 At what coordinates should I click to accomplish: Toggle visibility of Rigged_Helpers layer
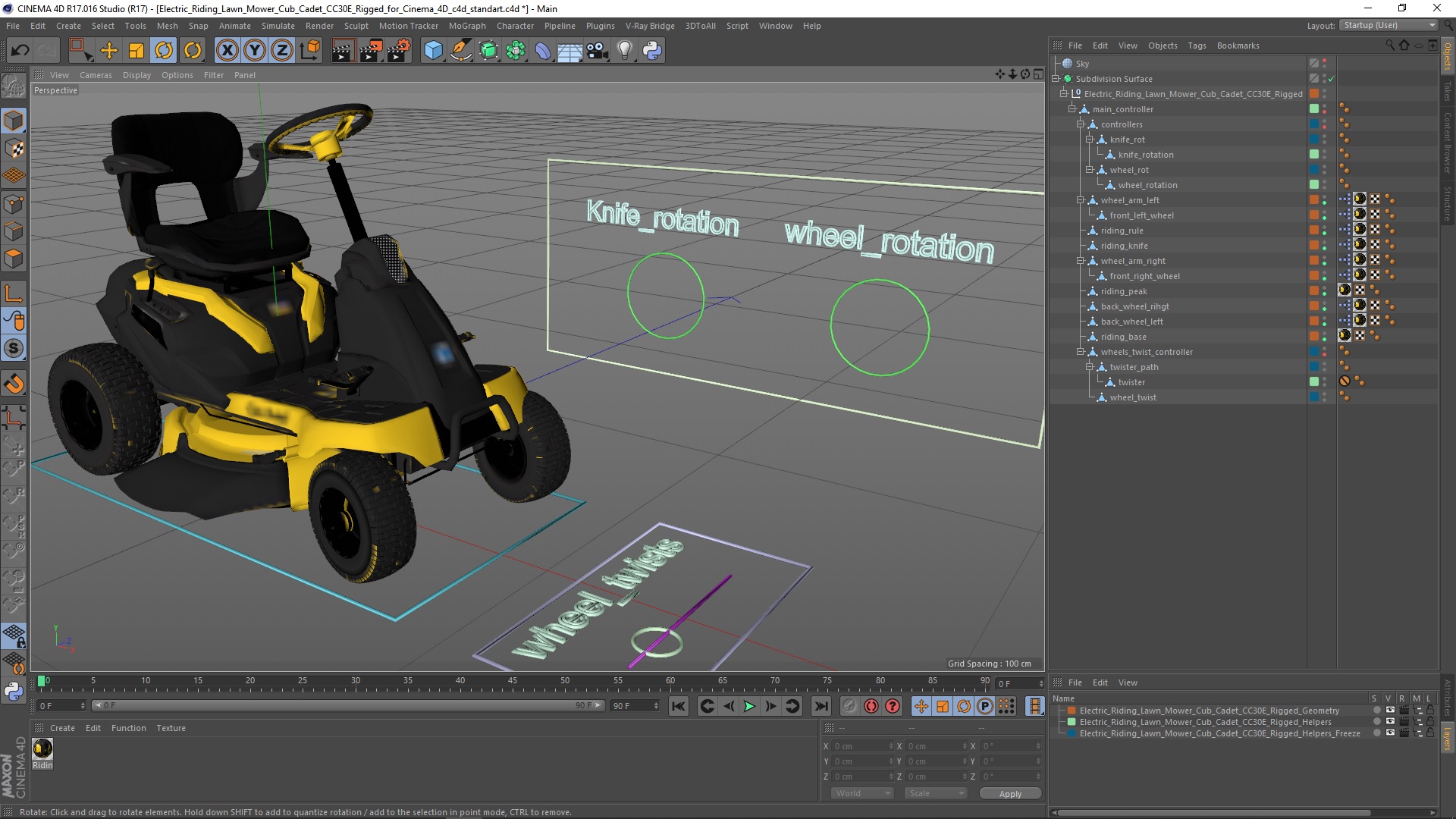(1390, 723)
